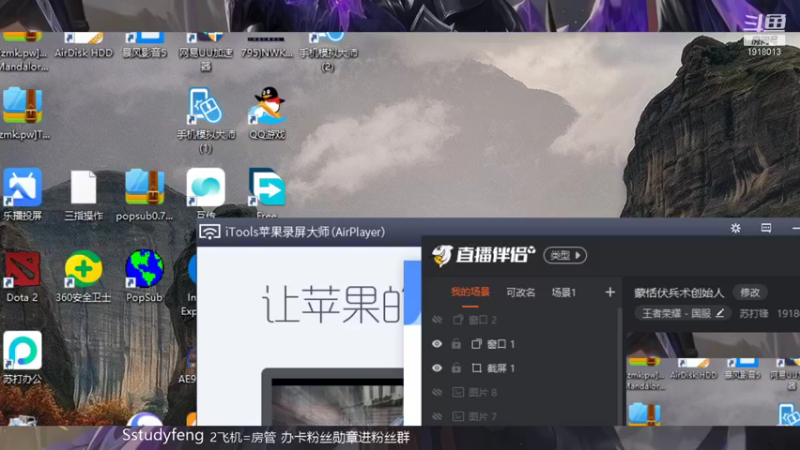Toggle the lock on the 窗口 1 source
The width and height of the screenshot is (800, 450).
coord(456,344)
